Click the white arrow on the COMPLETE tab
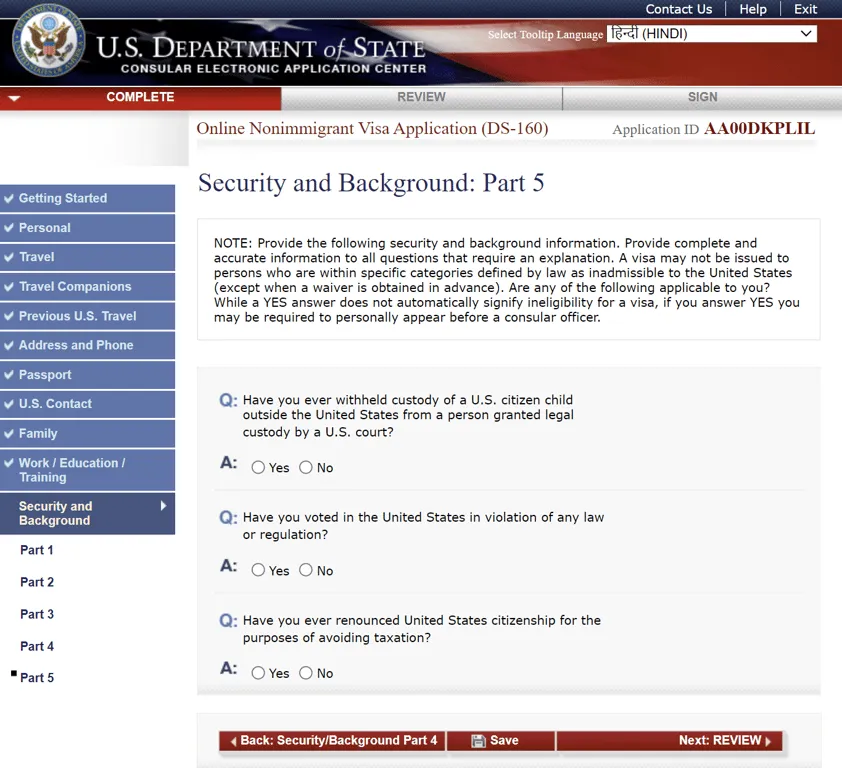Viewport: 842px width, 768px height. [x=14, y=98]
